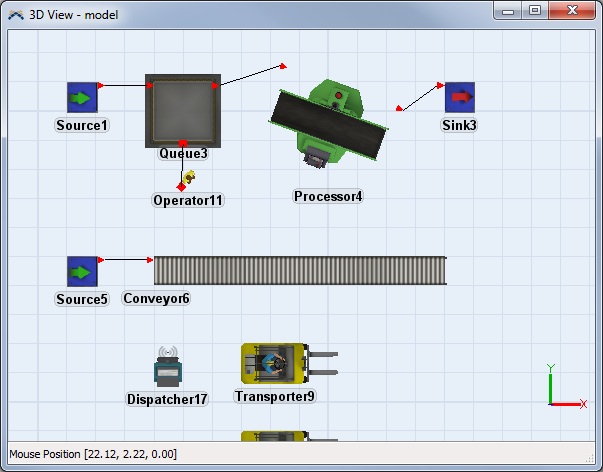Click the Conveyor6 name label
Viewport: 603px width, 472px height.
point(156,298)
